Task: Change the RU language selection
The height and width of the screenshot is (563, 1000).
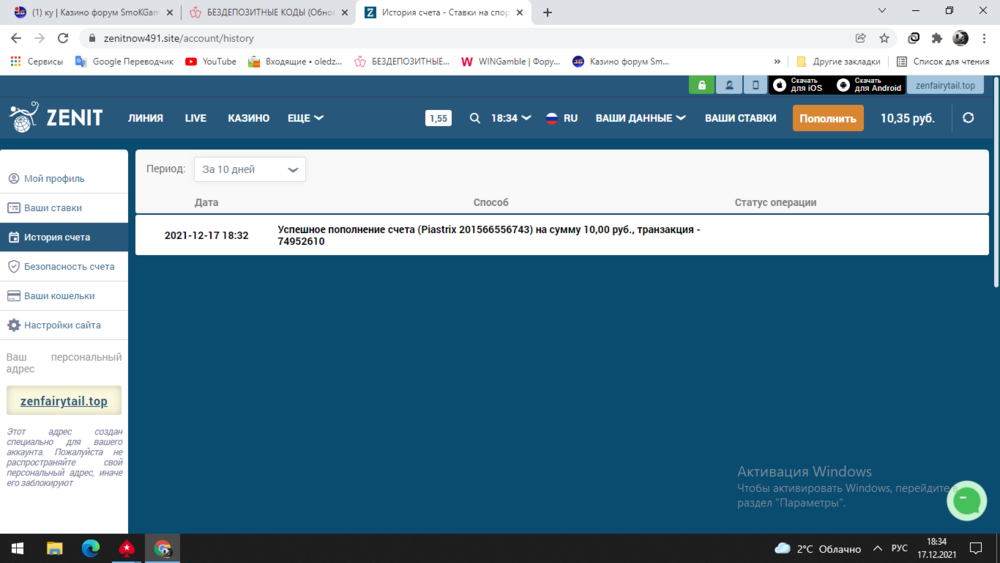Action: [562, 118]
